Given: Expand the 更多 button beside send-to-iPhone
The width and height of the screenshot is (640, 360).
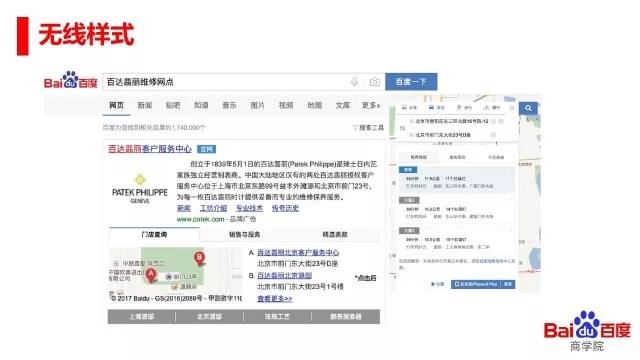Looking at the screenshot, I should click(508, 284).
